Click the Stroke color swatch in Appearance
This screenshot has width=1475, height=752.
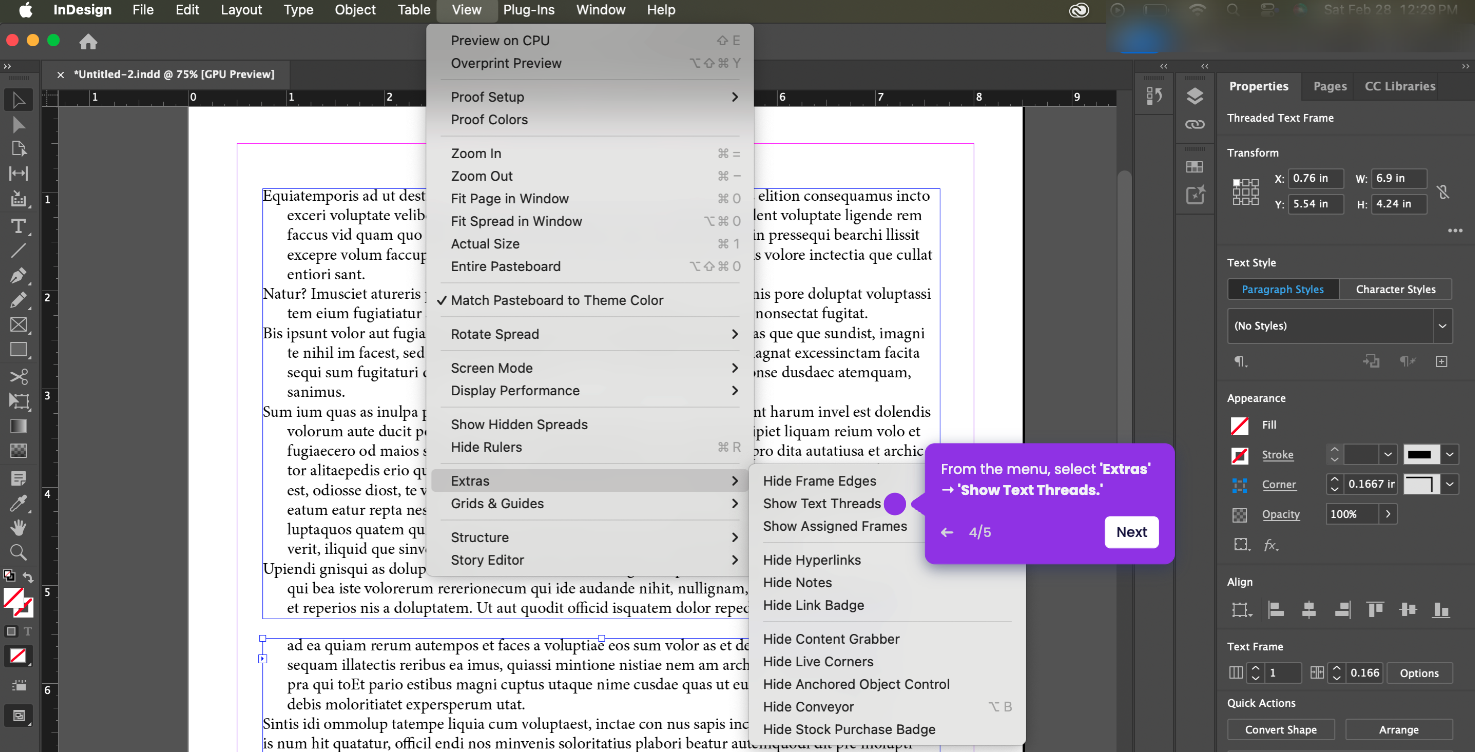tap(1240, 456)
